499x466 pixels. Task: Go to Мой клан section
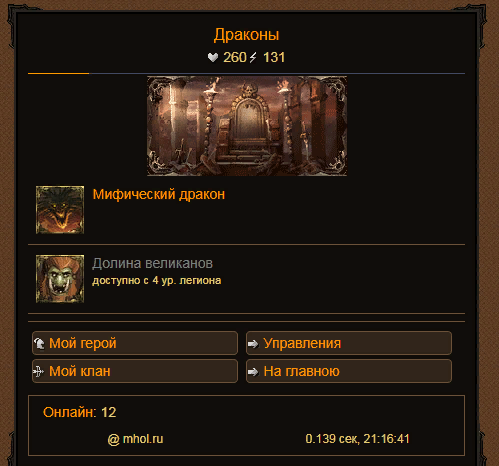tap(135, 371)
